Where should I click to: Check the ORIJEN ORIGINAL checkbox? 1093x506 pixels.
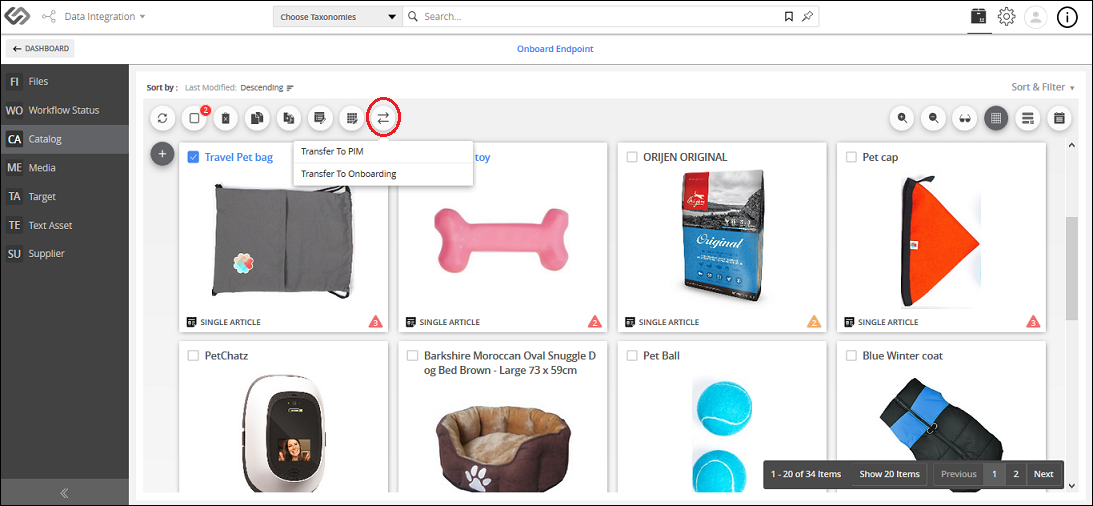pyautogui.click(x=632, y=158)
